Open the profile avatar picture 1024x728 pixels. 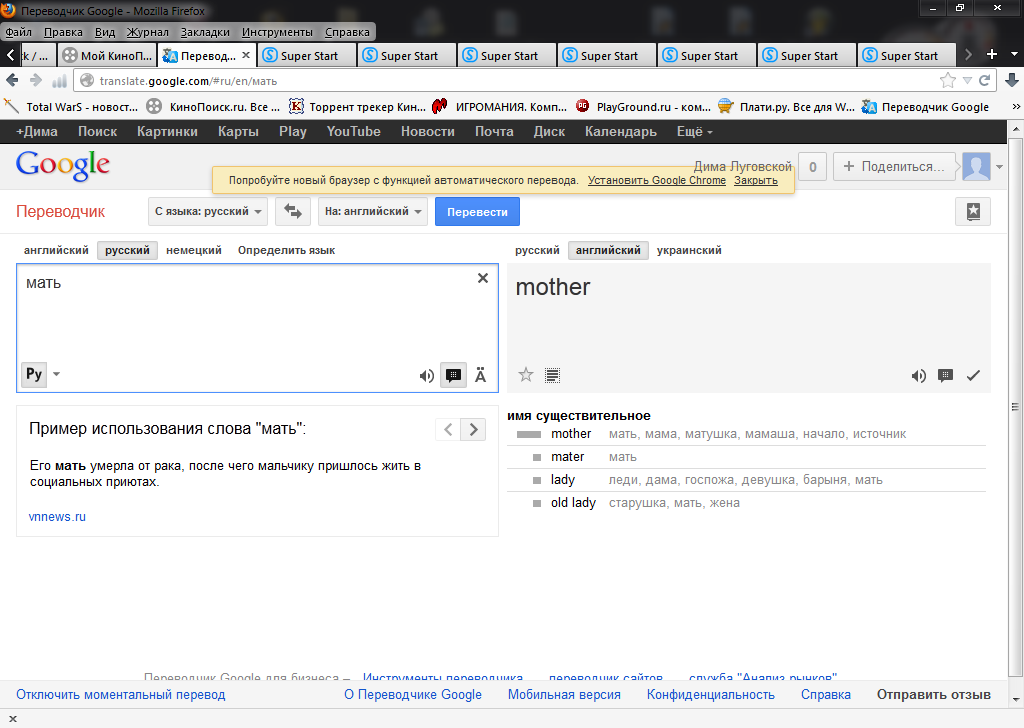976,166
